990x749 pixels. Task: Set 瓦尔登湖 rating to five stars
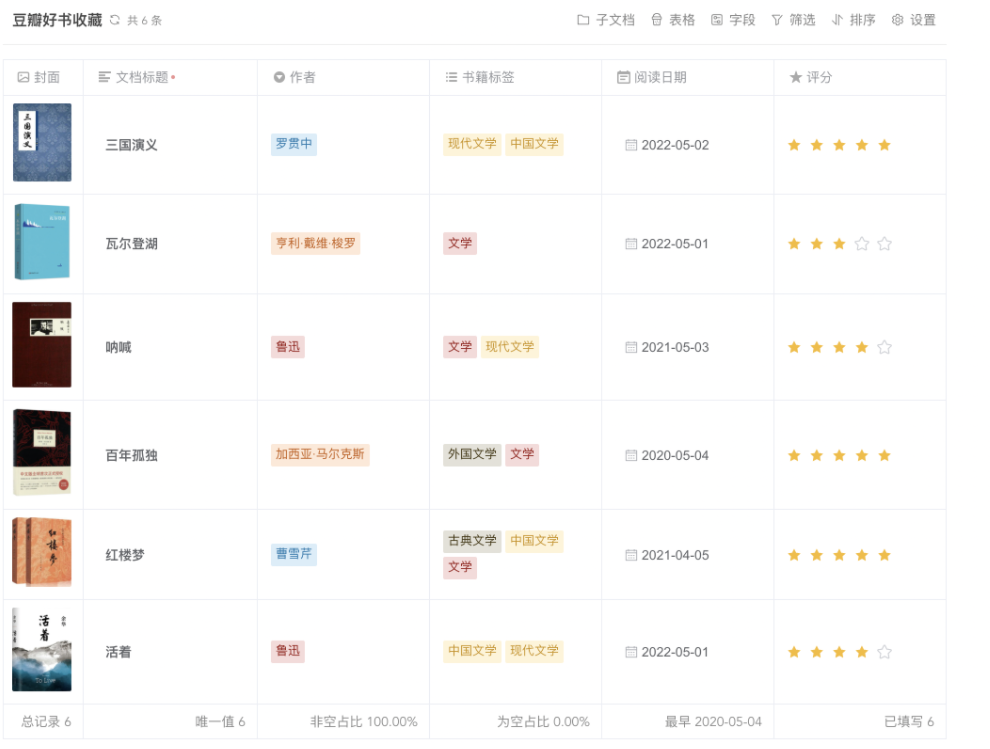[884, 244]
